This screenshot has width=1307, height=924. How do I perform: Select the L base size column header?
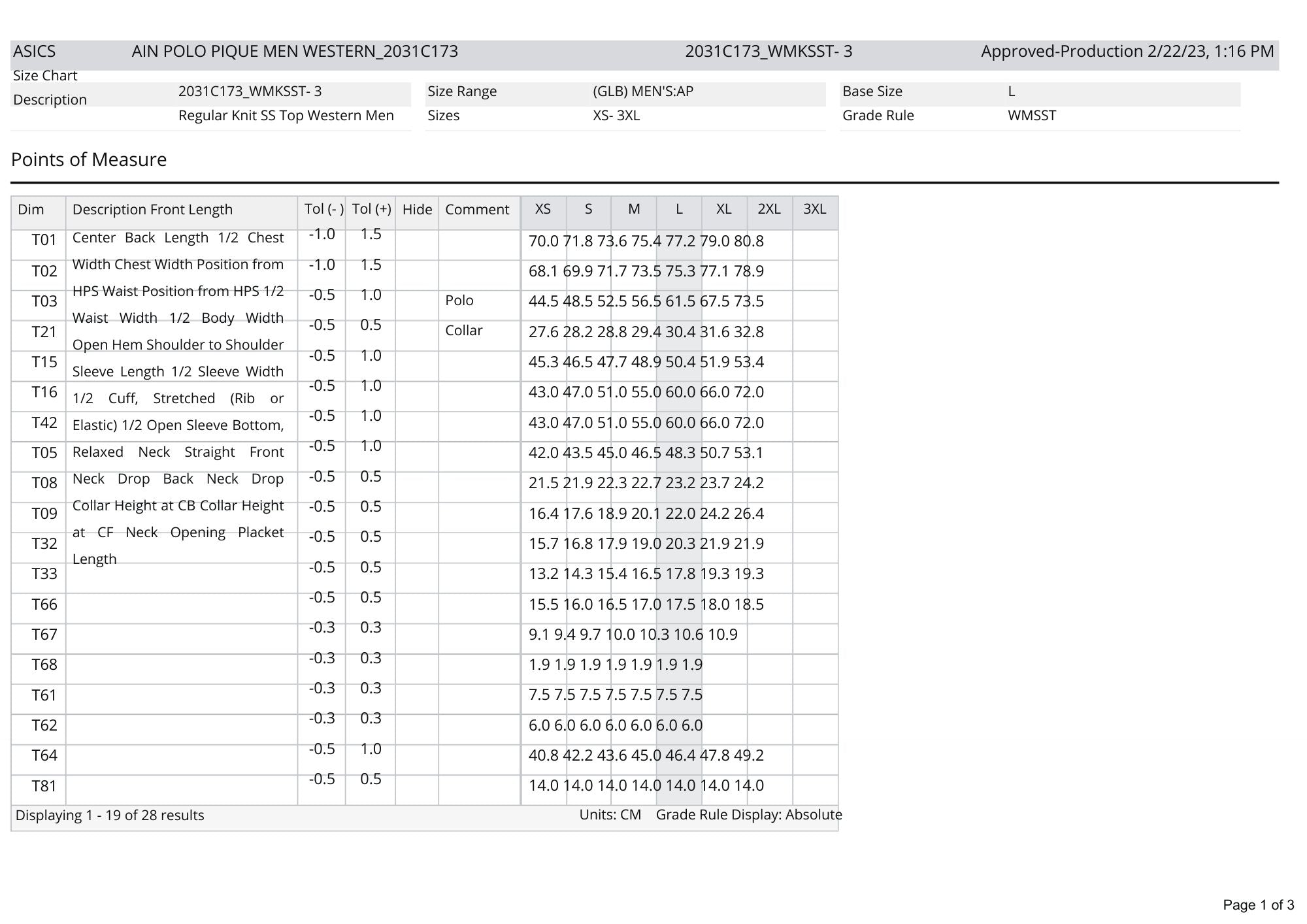point(679,209)
